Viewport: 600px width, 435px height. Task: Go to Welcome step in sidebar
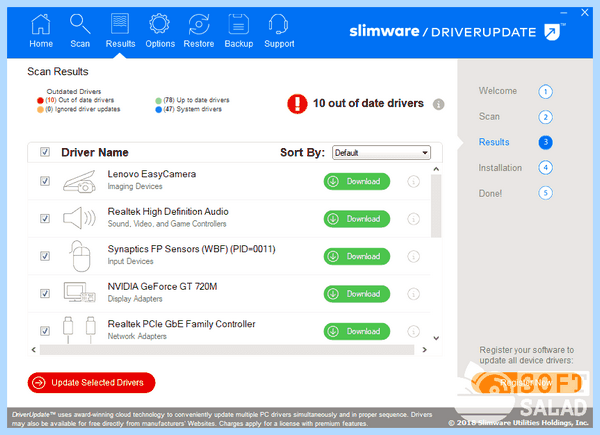tap(497, 91)
